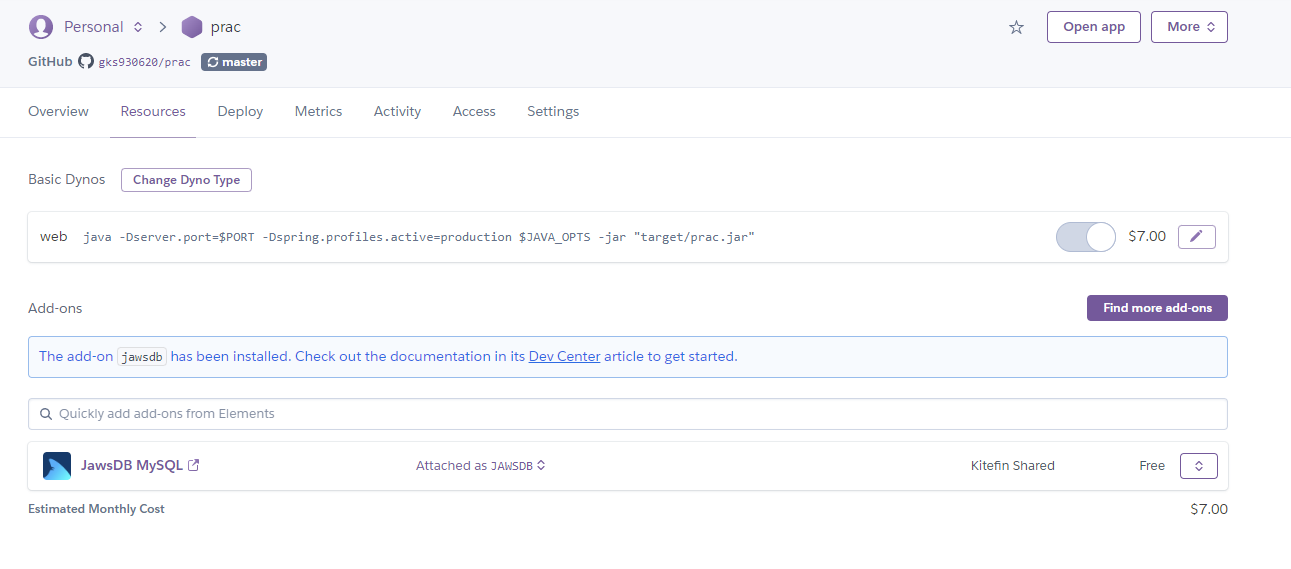The image size is (1291, 569).
Task: Click the JawsDB MySQL logo icon
Action: click(x=57, y=466)
